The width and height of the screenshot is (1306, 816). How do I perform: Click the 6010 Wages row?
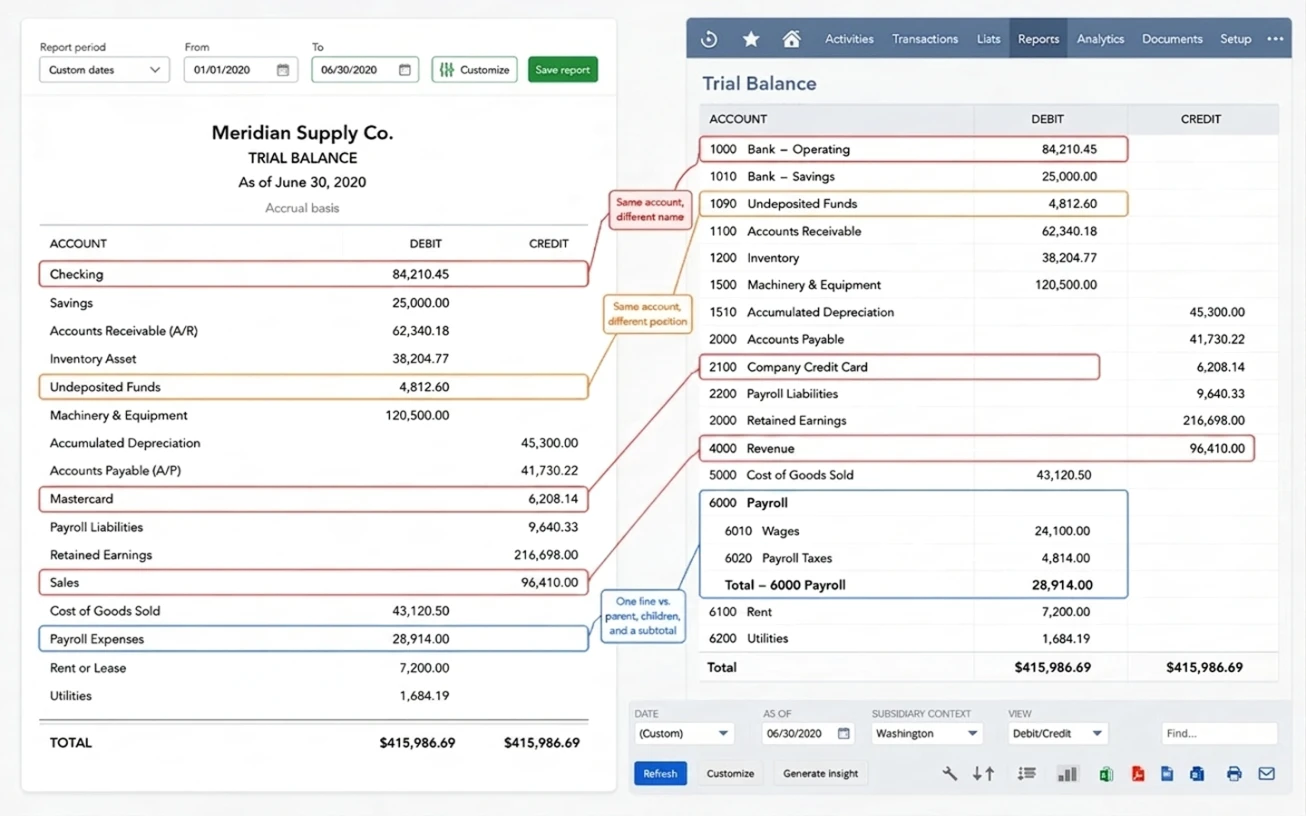tap(913, 531)
